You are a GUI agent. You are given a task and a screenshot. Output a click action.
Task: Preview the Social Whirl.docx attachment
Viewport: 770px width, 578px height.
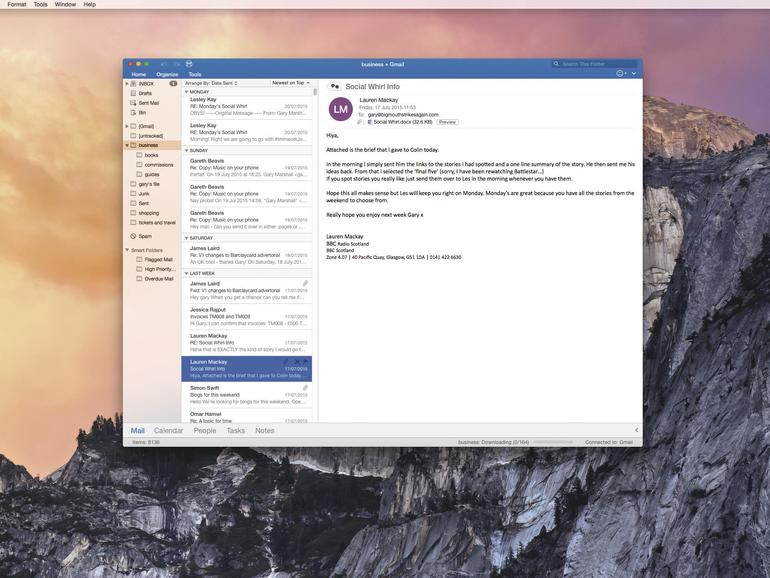point(447,122)
